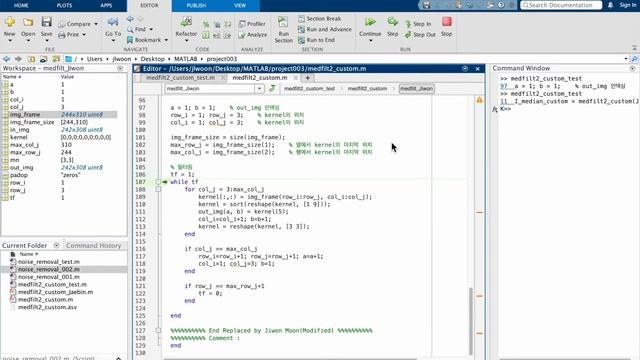Open the Print dropdown arrow
Viewport: 640px width, 360px height.
point(84,35)
